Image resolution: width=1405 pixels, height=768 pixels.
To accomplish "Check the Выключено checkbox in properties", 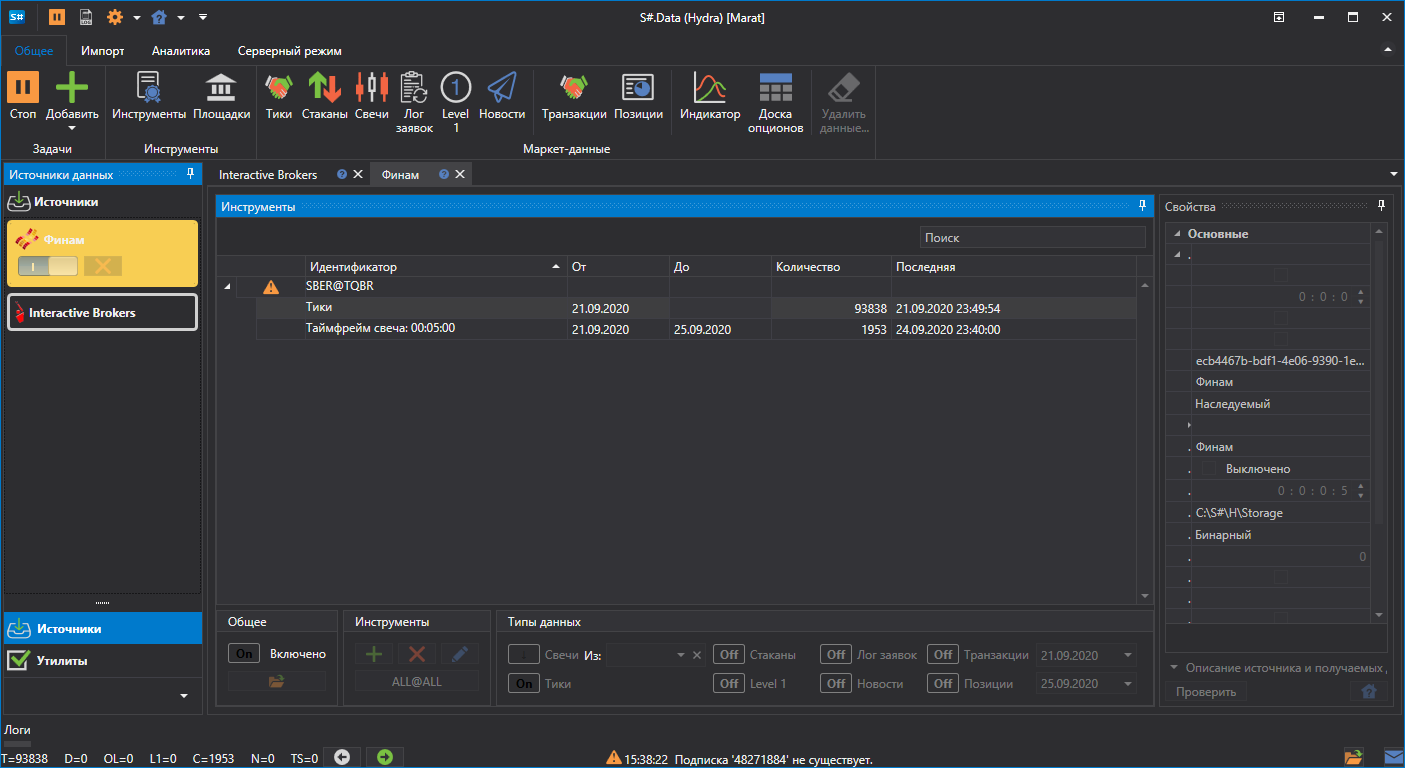I will pos(1208,469).
